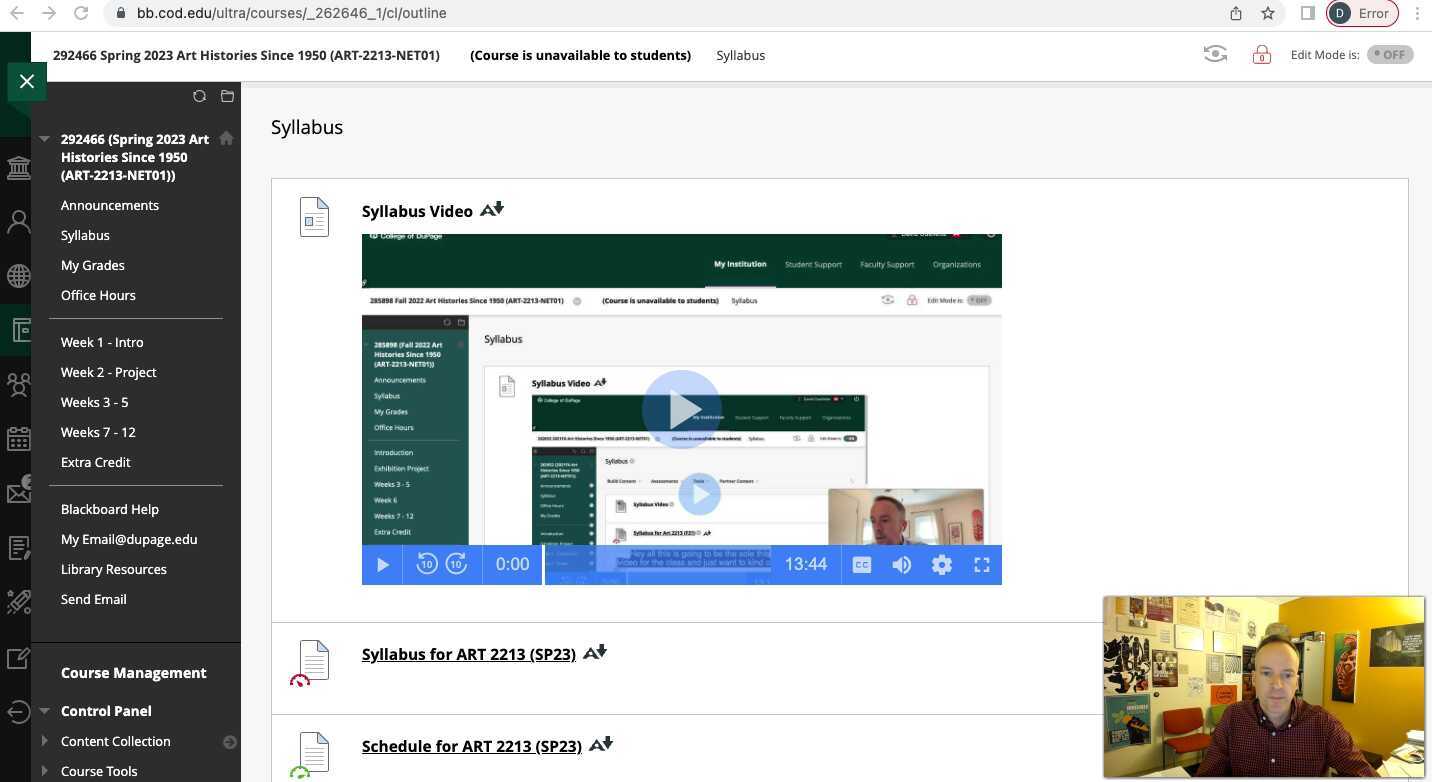
Task: Click the course availability lock icon
Action: tap(1261, 55)
